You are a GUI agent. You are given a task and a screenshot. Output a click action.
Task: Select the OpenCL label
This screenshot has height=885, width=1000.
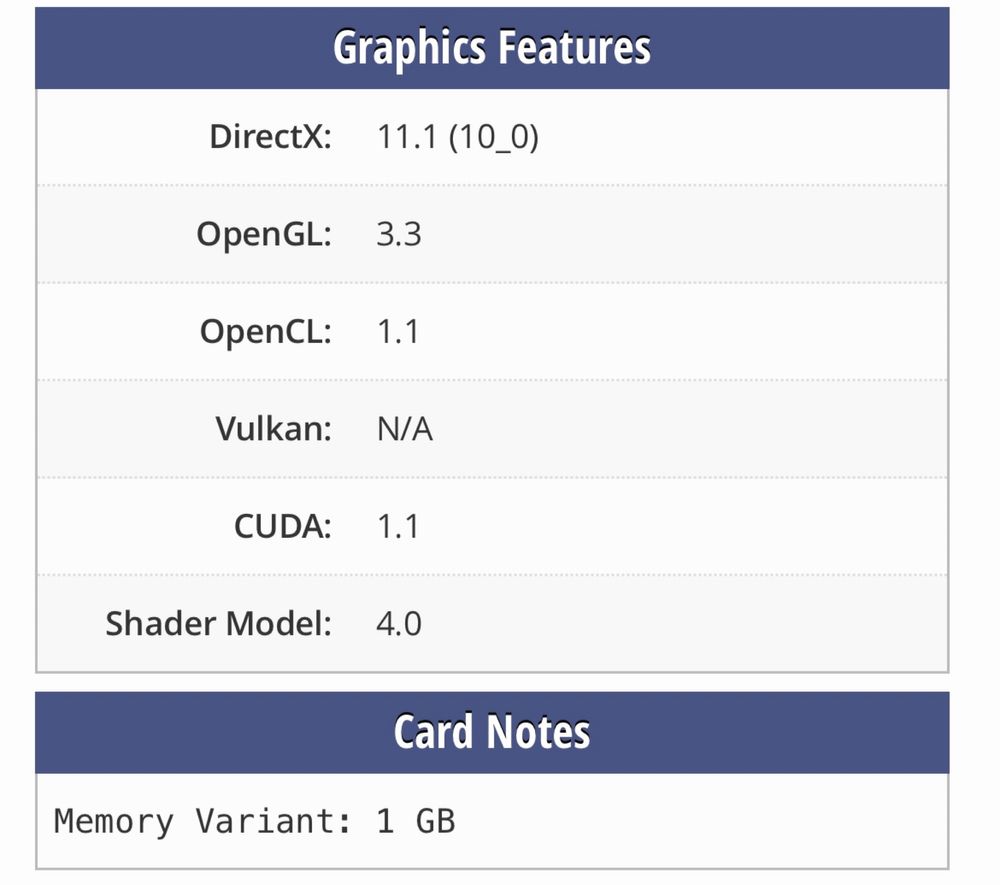pyautogui.click(x=266, y=332)
